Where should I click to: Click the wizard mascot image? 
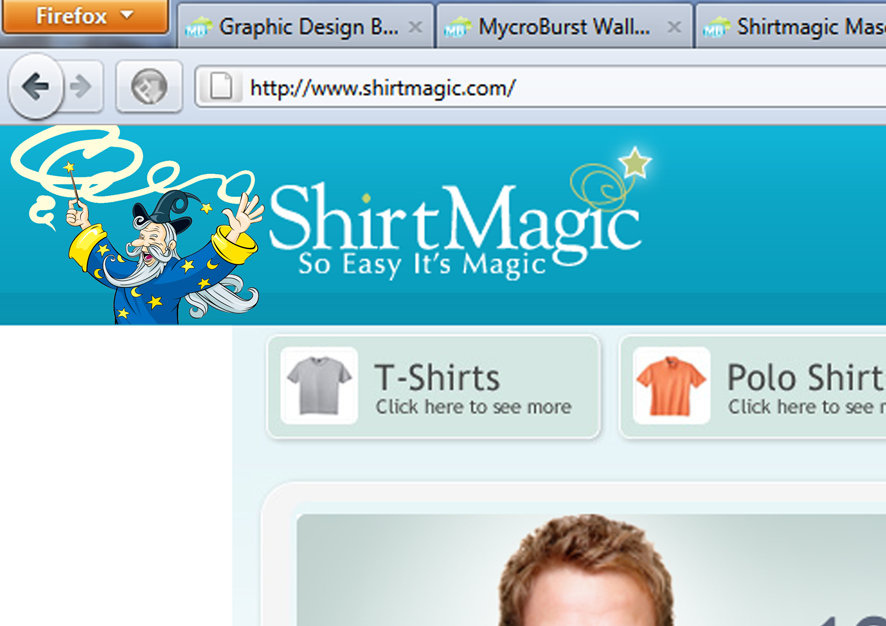(x=136, y=226)
